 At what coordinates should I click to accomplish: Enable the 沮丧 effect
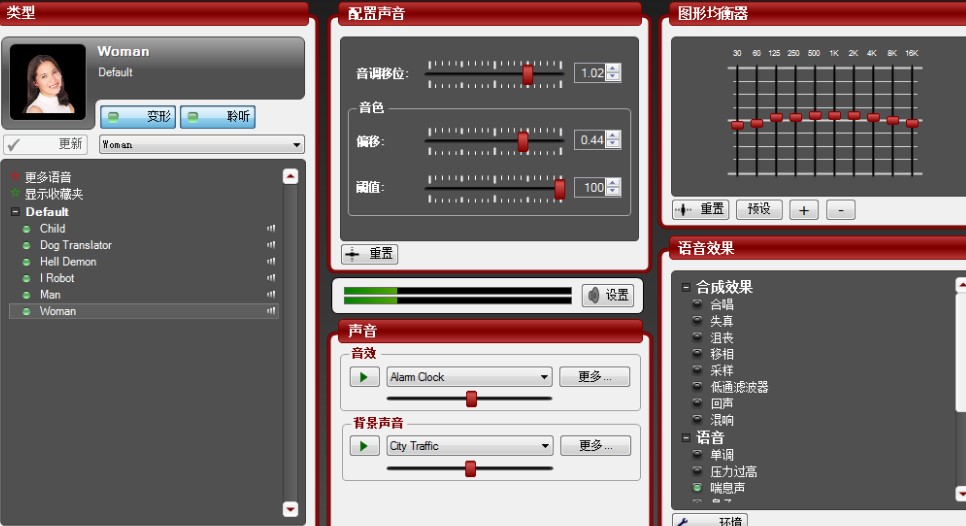coord(697,337)
